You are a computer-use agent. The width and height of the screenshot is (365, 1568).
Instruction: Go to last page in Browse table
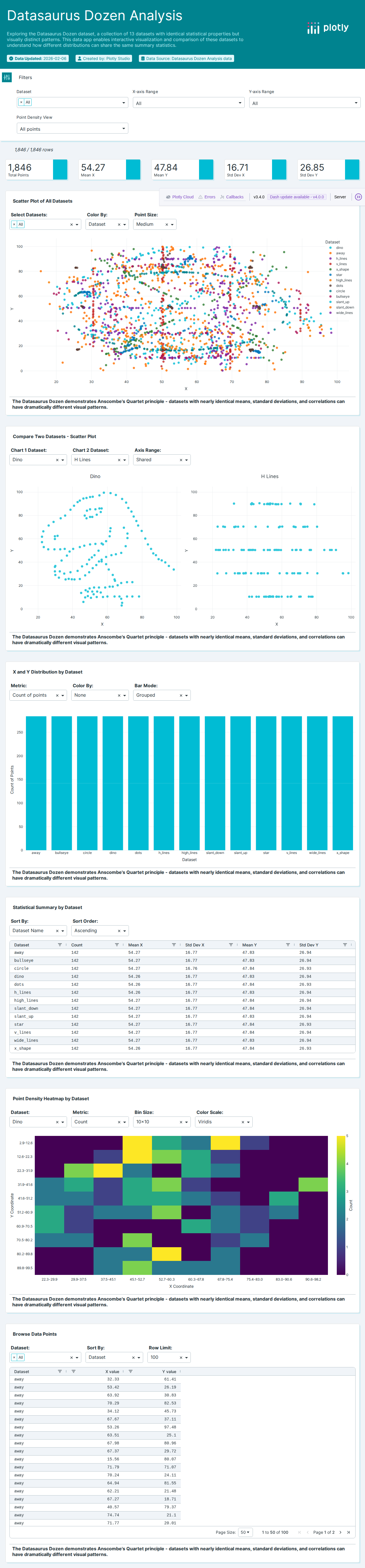click(x=348, y=1532)
